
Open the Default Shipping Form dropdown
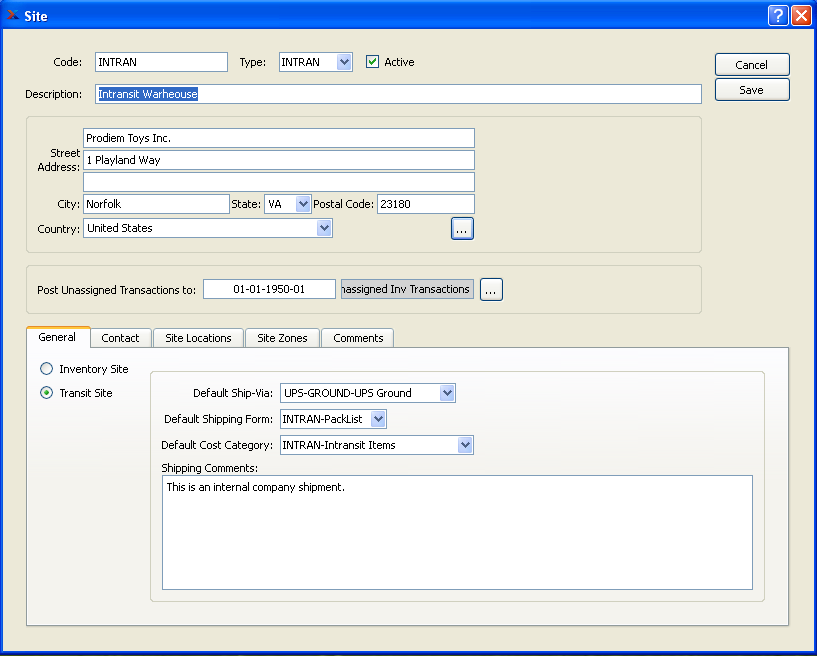(377, 419)
